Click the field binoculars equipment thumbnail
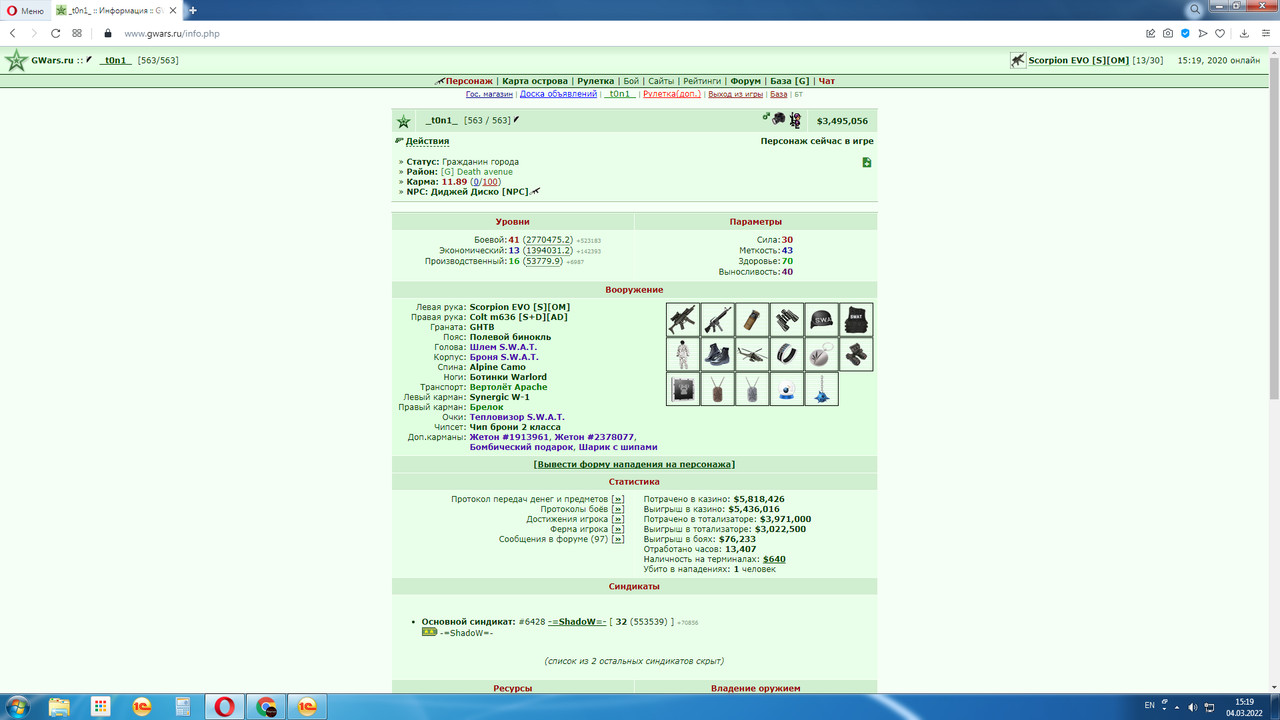This screenshot has width=1280, height=720. pyautogui.click(x=787, y=320)
